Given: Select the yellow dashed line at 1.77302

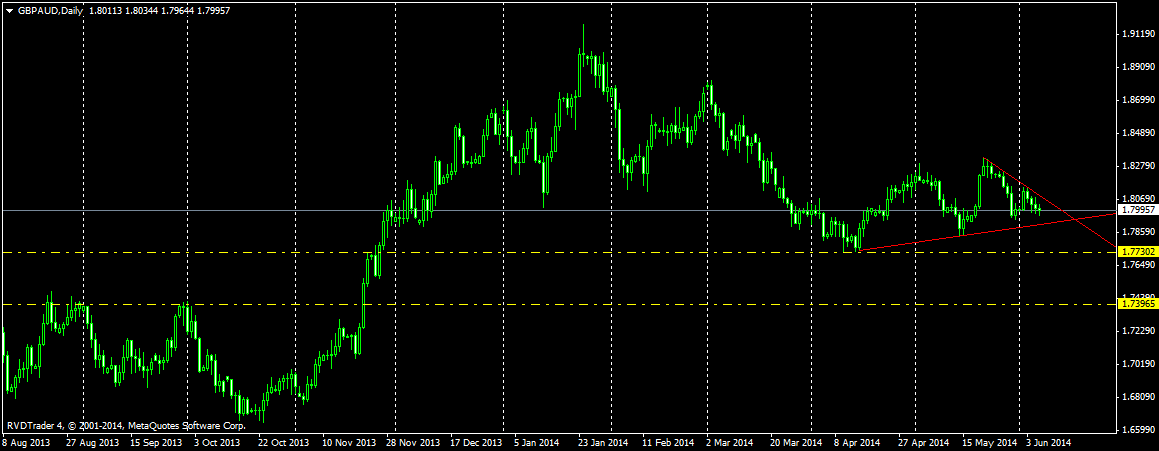Looking at the screenshot, I should click(x=558, y=252).
